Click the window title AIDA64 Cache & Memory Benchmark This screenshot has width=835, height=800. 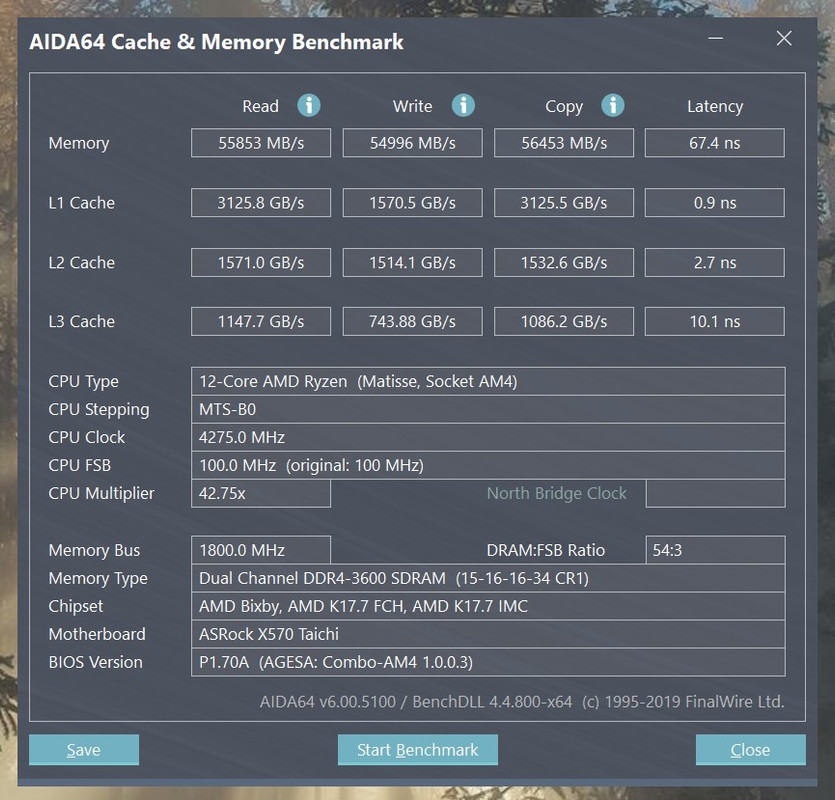point(216,42)
